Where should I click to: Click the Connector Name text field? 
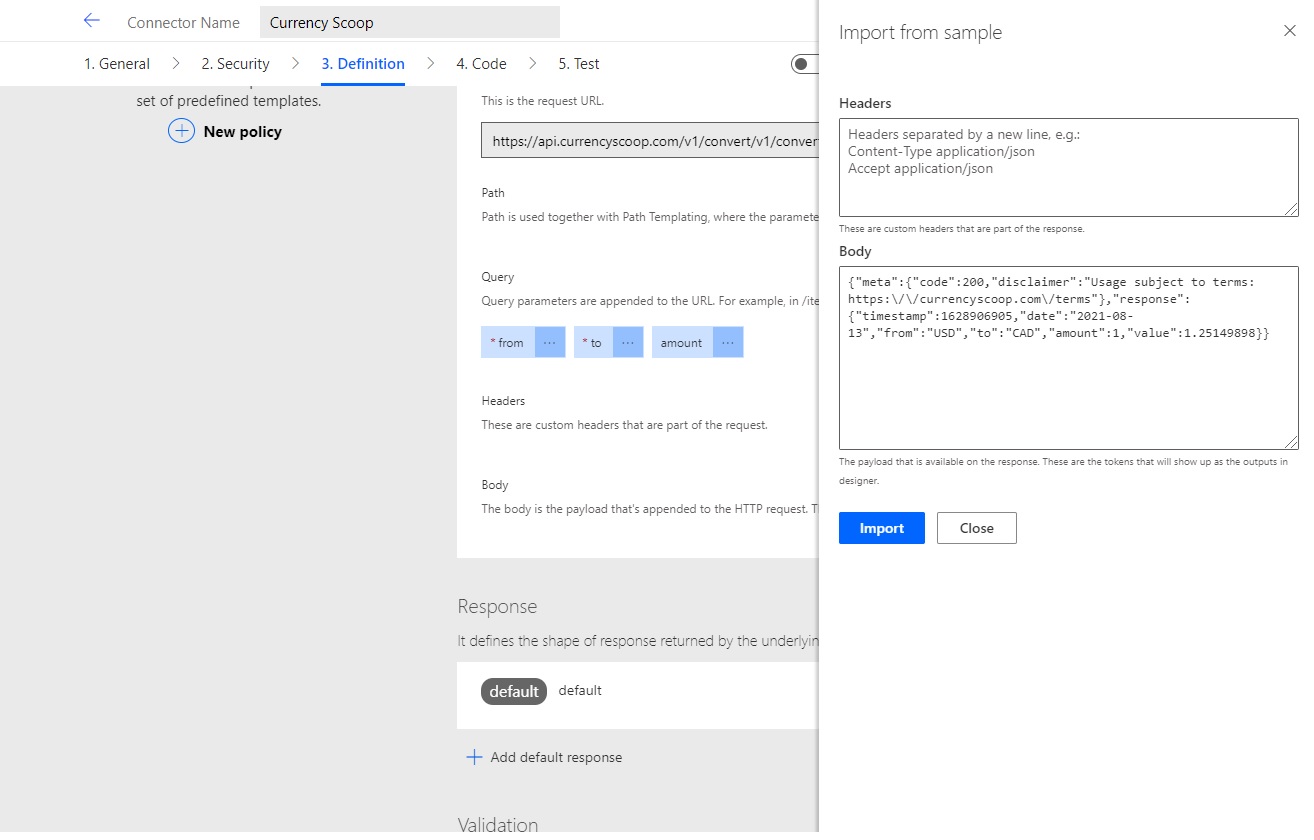(x=409, y=21)
